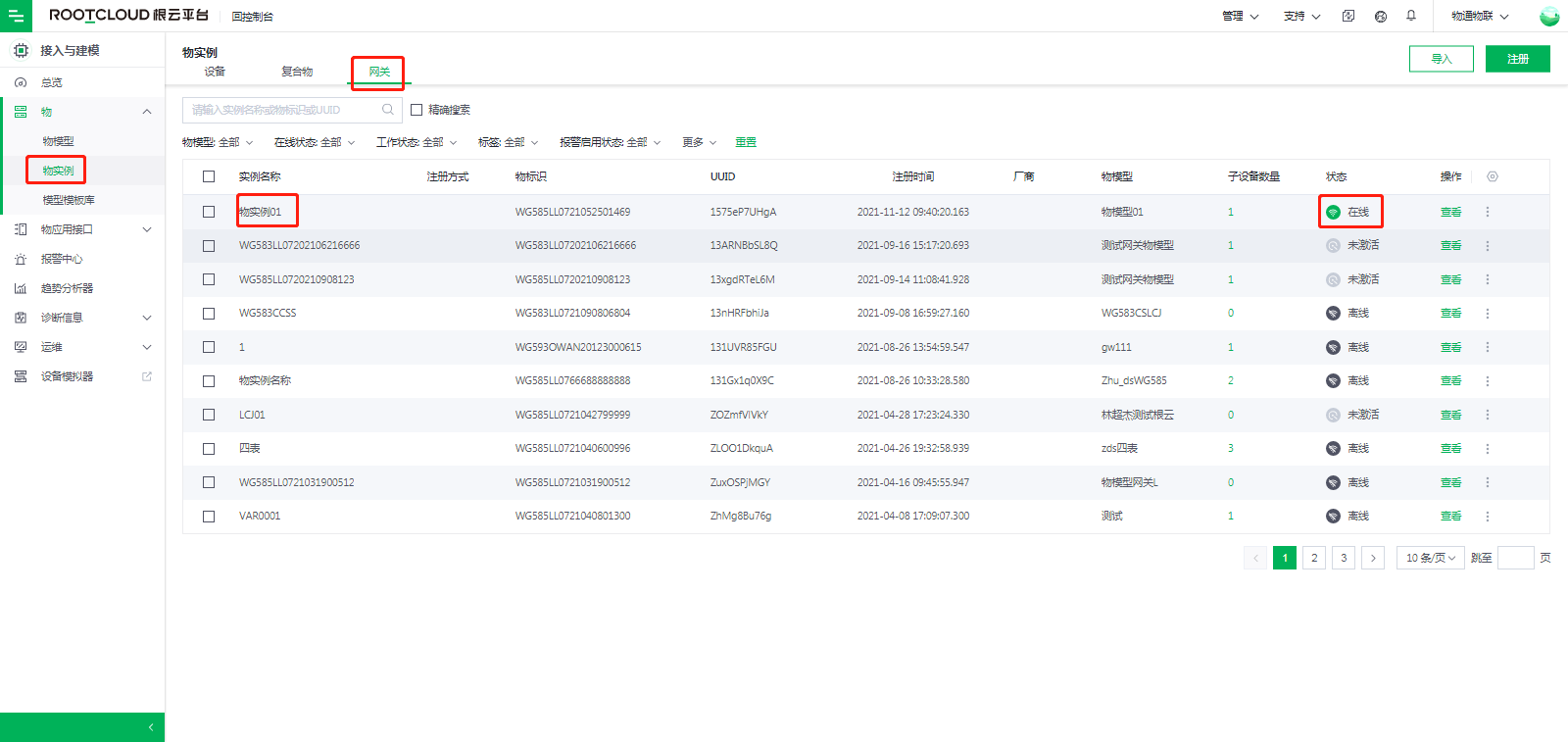
Task: Open more actions for LCJ01 row
Action: pyautogui.click(x=1487, y=415)
